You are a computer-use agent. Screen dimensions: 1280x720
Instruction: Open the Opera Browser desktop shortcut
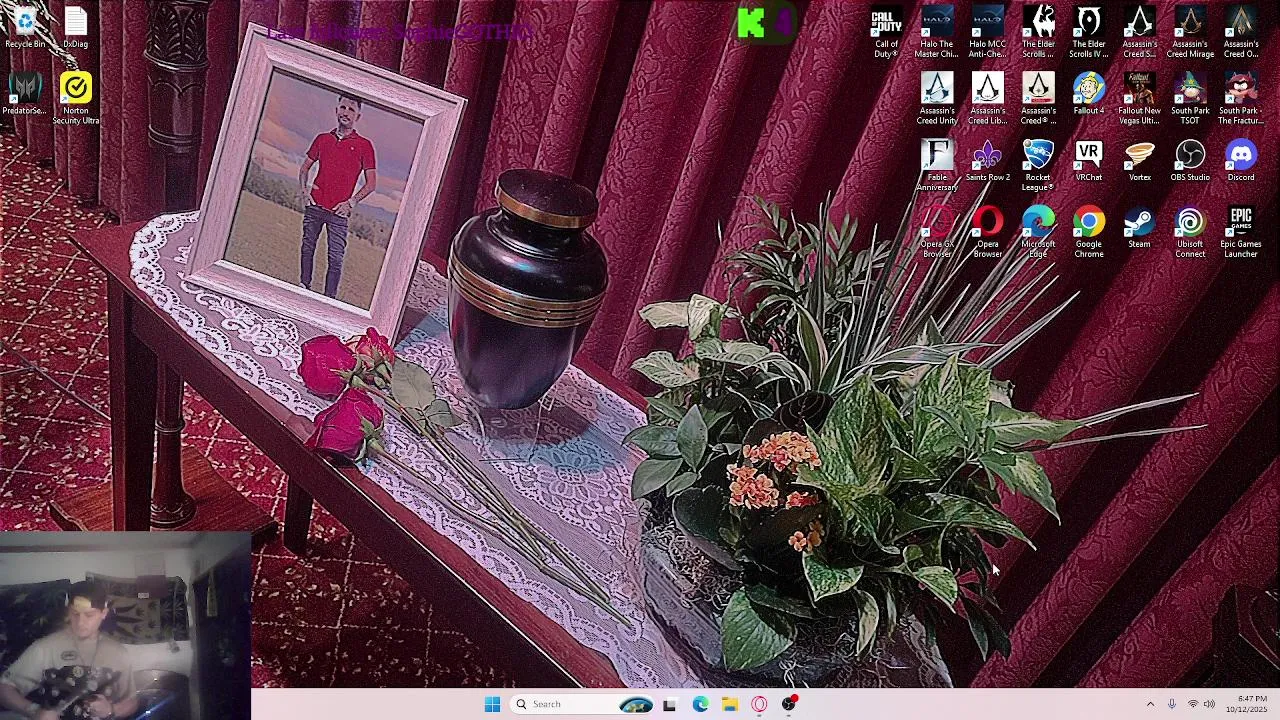987,232
